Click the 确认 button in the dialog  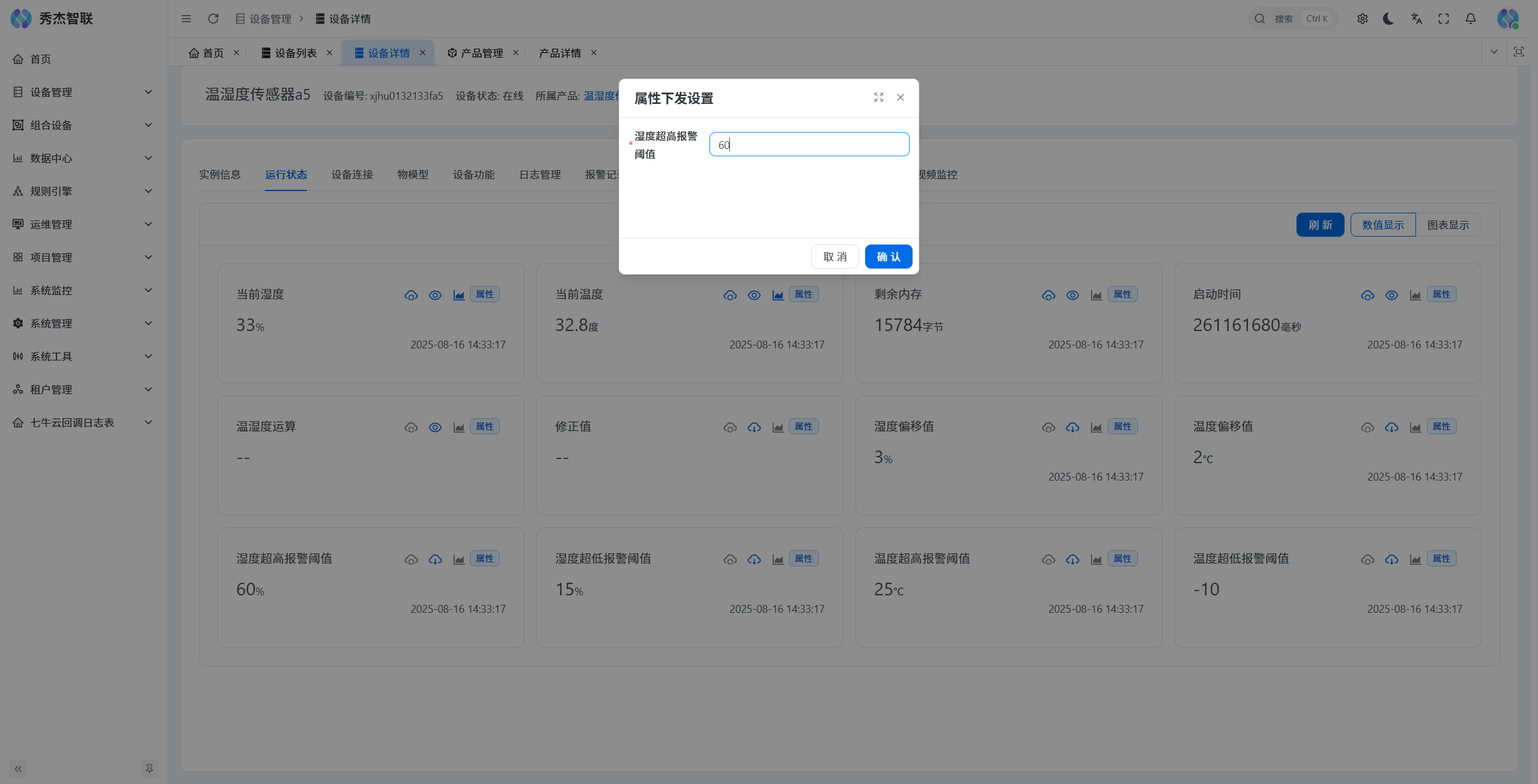click(x=888, y=257)
